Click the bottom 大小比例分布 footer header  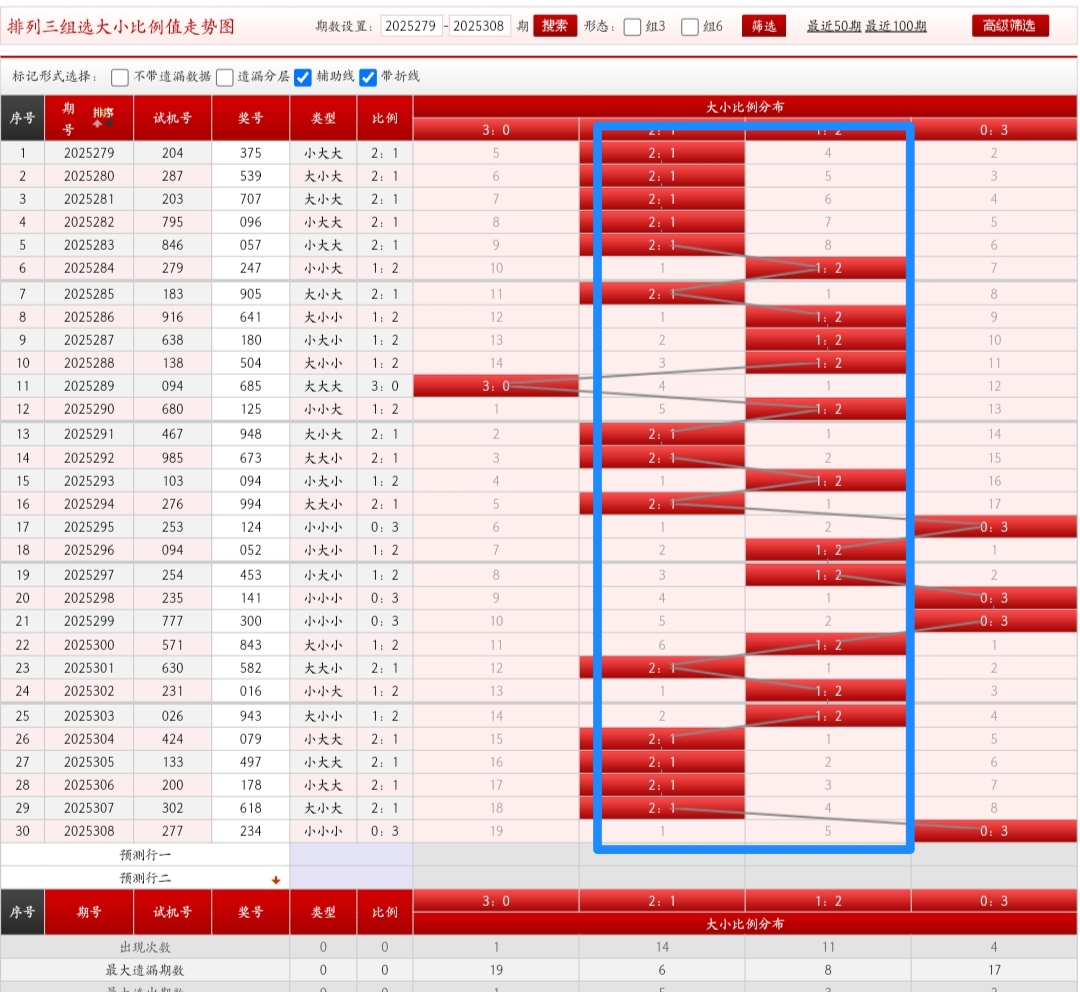(x=745, y=924)
